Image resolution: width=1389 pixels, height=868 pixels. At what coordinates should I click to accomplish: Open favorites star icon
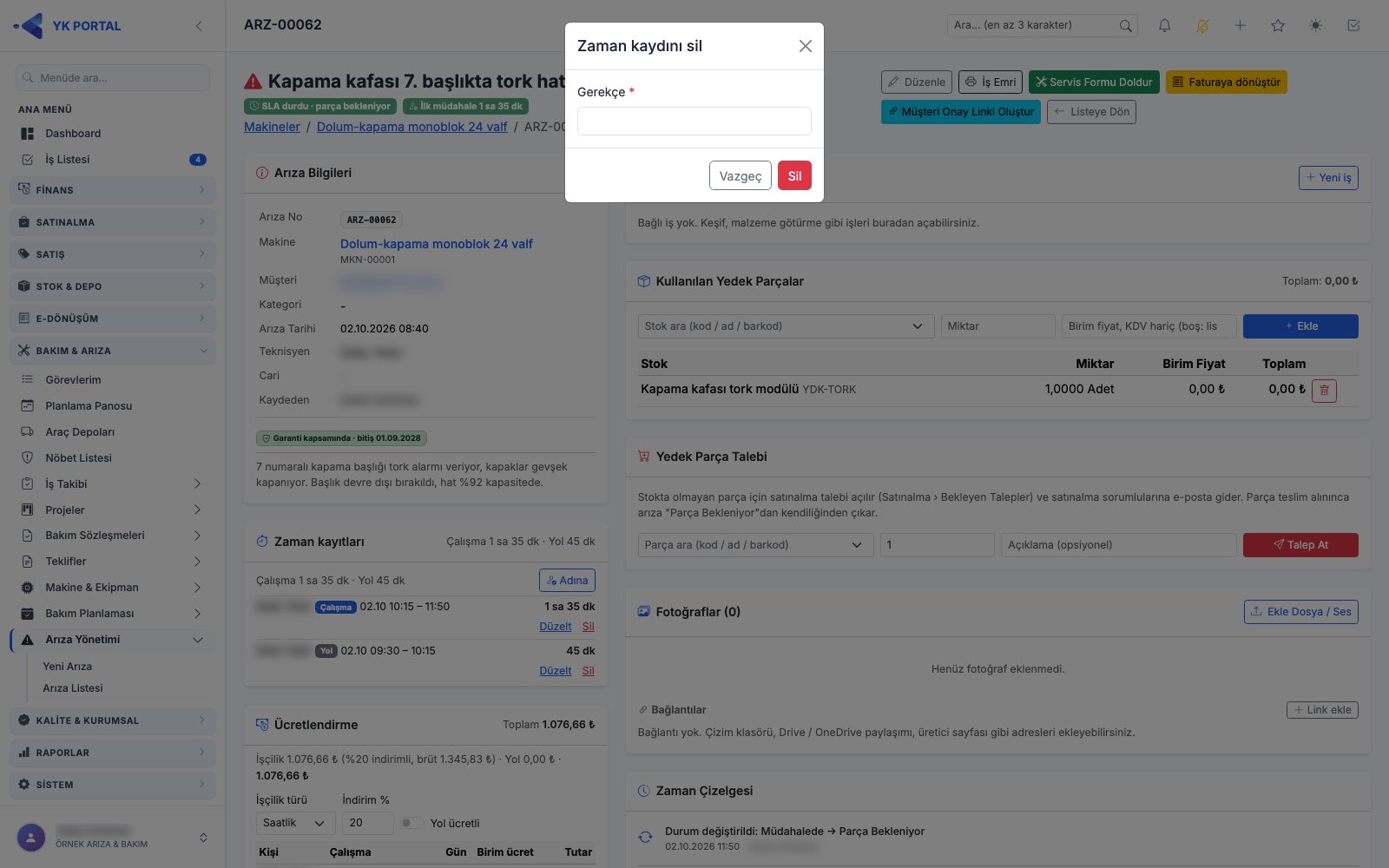pos(1278,25)
